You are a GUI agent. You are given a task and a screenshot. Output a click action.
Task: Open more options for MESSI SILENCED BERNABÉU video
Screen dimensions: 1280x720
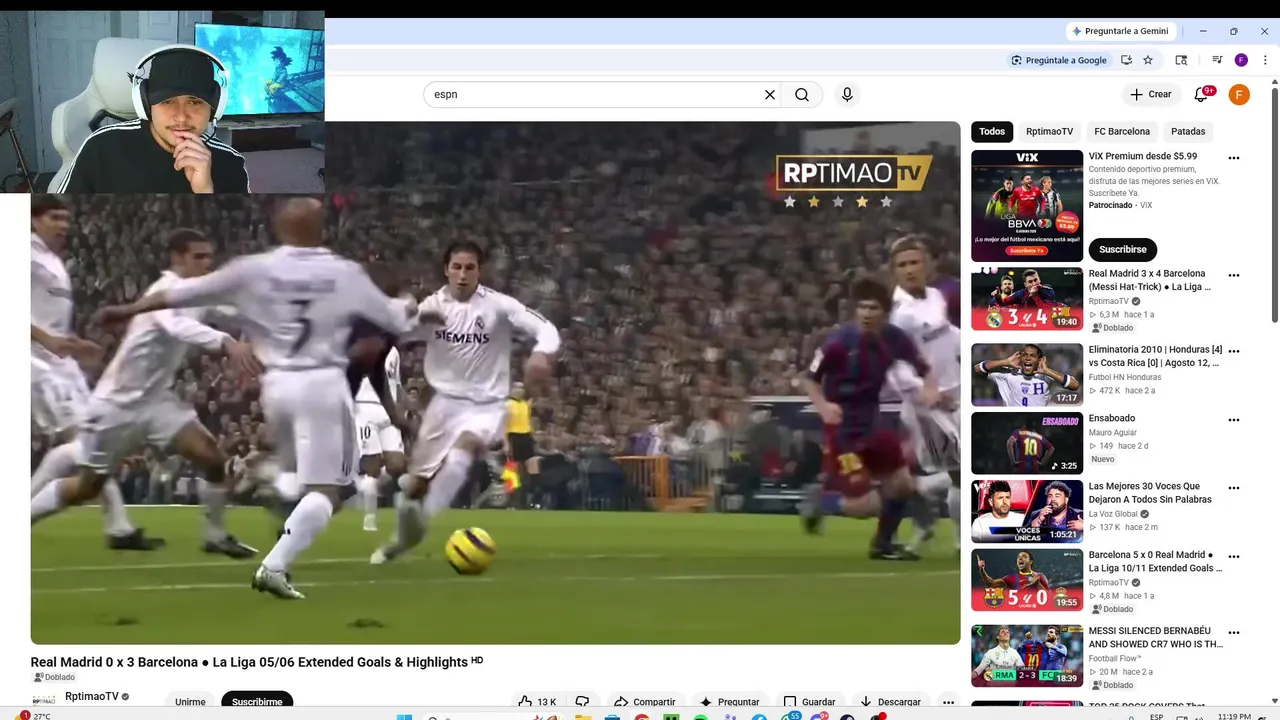(1234, 633)
